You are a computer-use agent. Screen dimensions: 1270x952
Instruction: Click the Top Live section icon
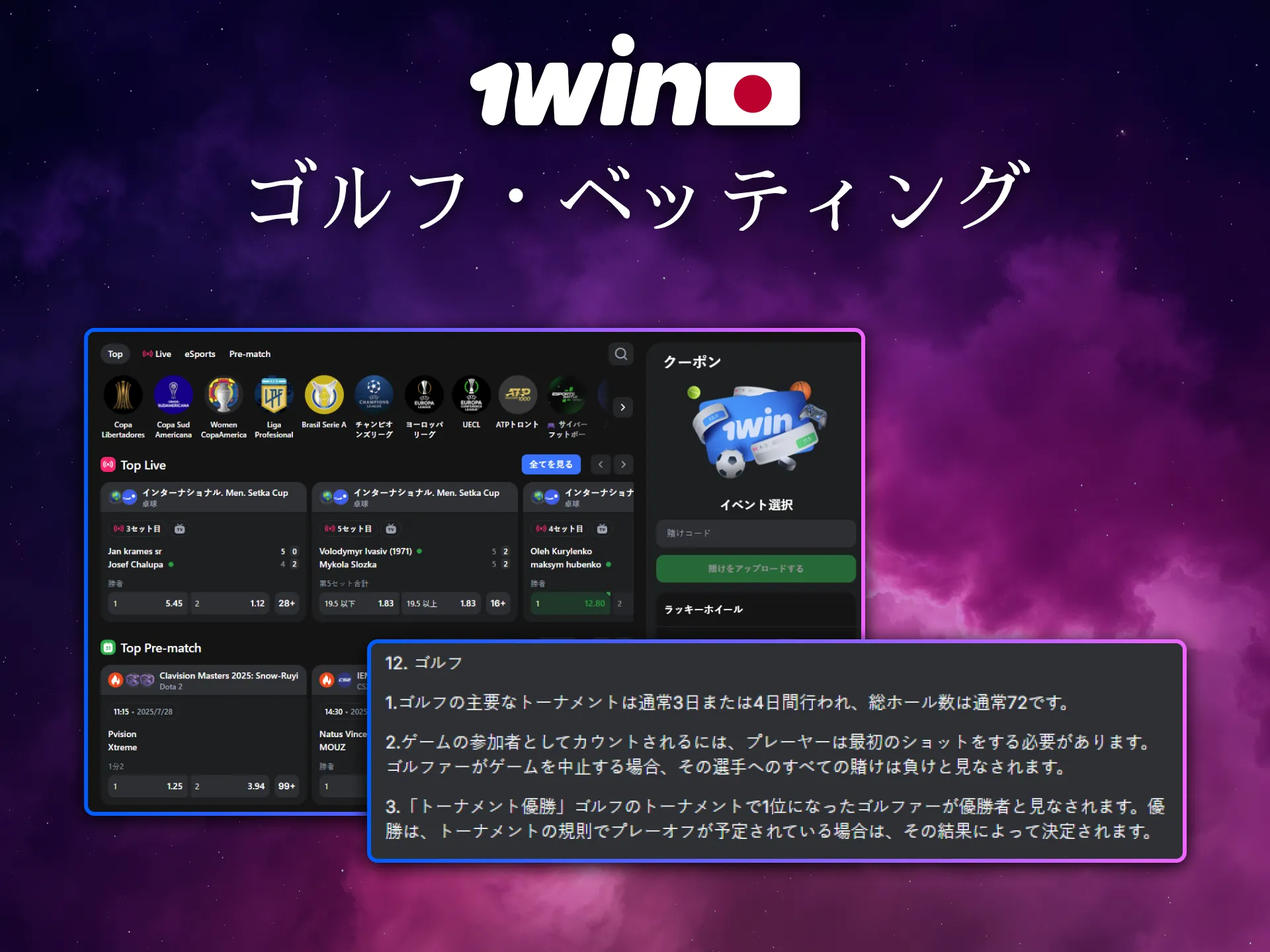(108, 465)
